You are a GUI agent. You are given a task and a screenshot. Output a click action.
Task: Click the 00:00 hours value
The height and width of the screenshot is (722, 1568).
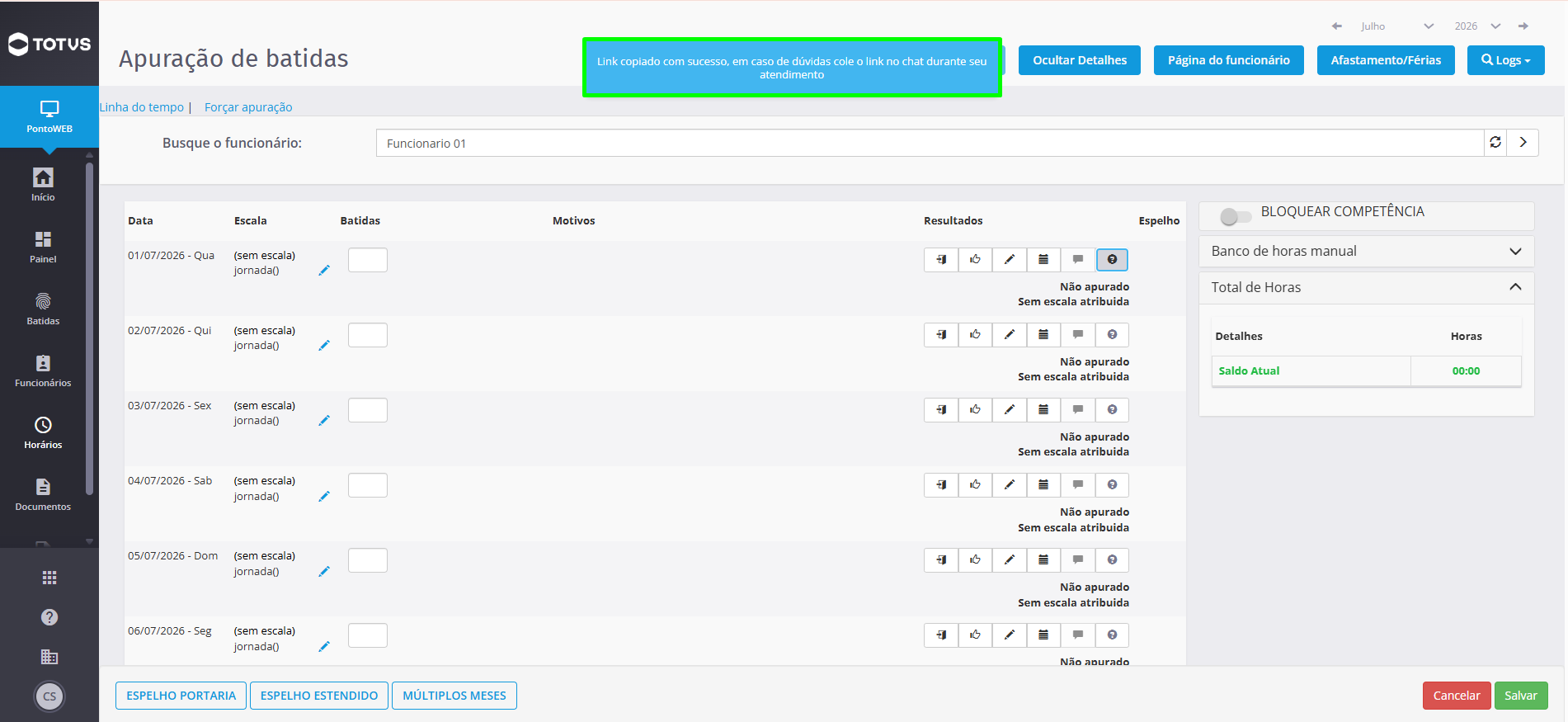click(x=1466, y=371)
